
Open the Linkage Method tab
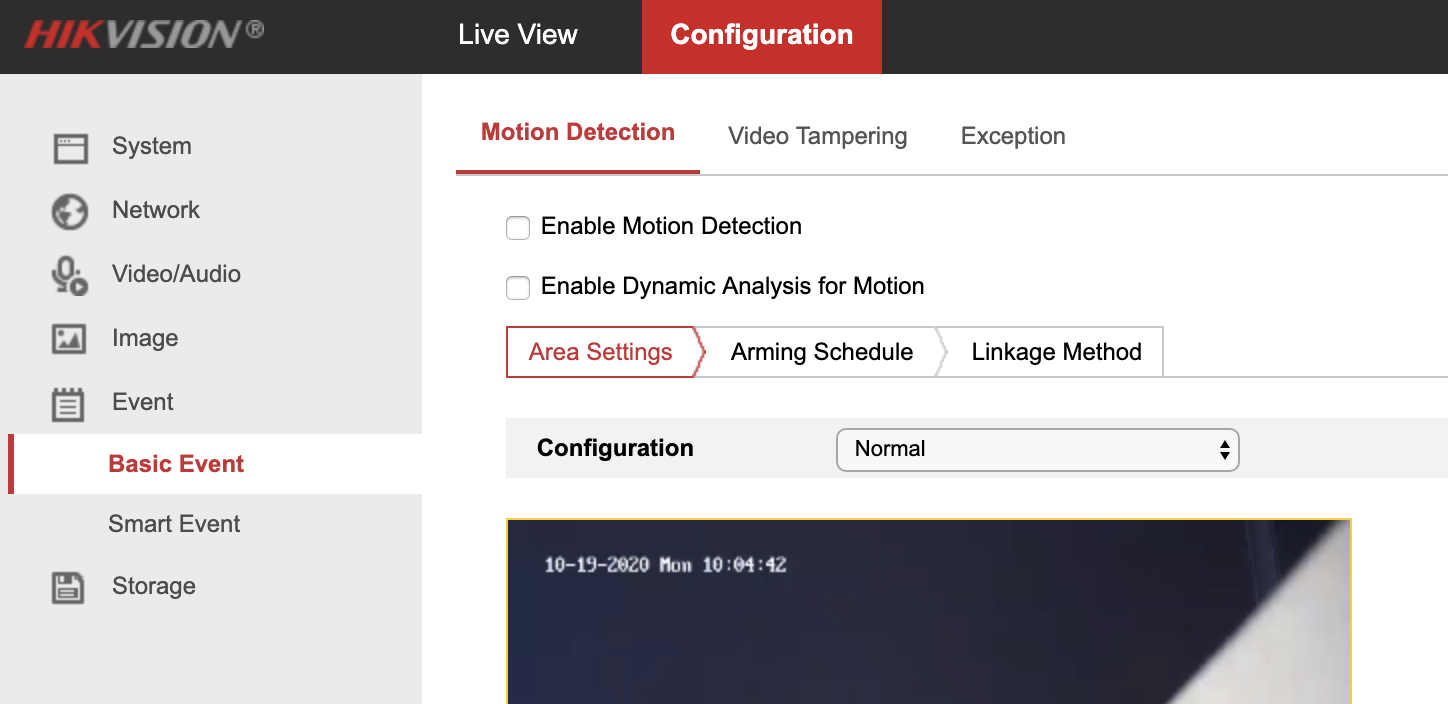[1056, 351]
